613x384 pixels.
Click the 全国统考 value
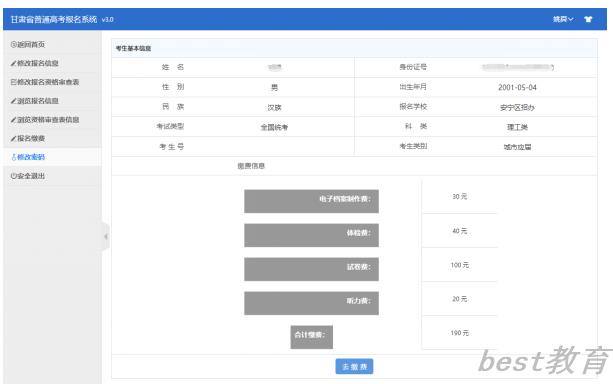tap(274, 127)
